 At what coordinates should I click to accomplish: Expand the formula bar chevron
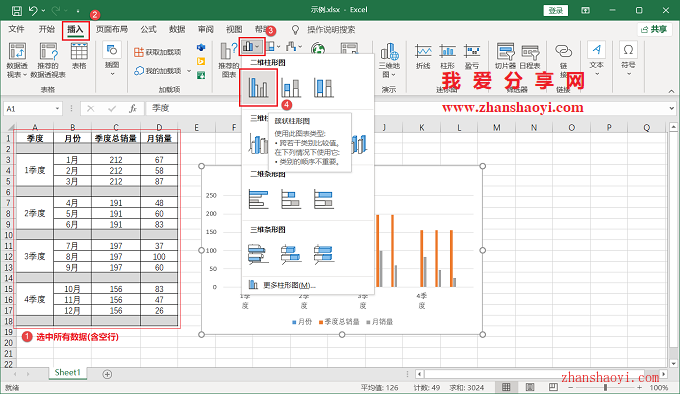(672, 108)
